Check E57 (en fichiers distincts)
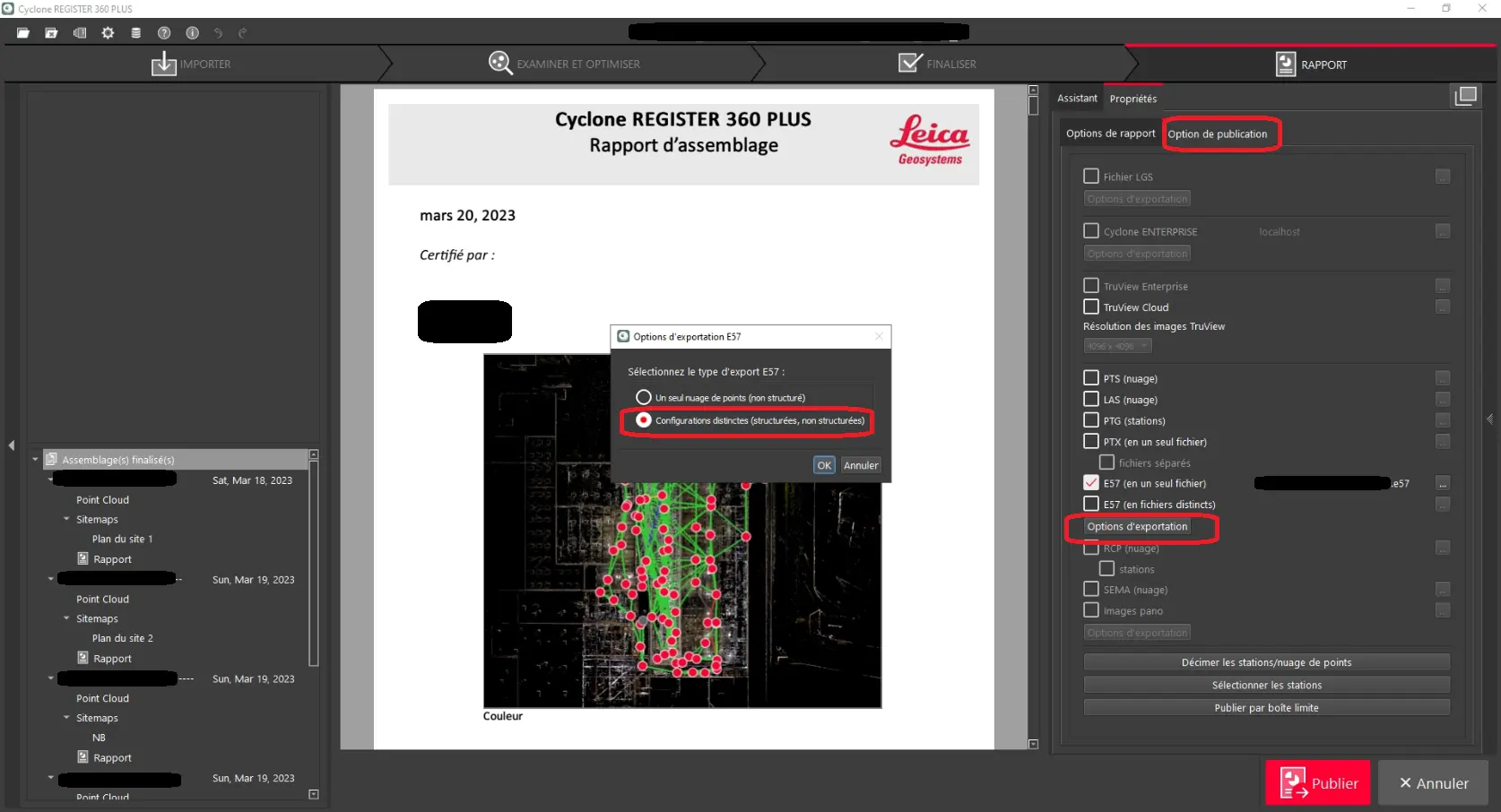Screen dimensions: 1501x812 tap(1091, 504)
